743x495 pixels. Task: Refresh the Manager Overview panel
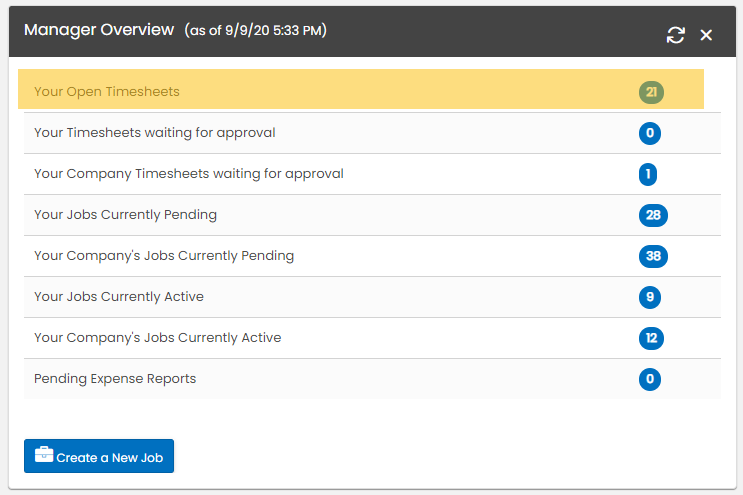click(676, 35)
